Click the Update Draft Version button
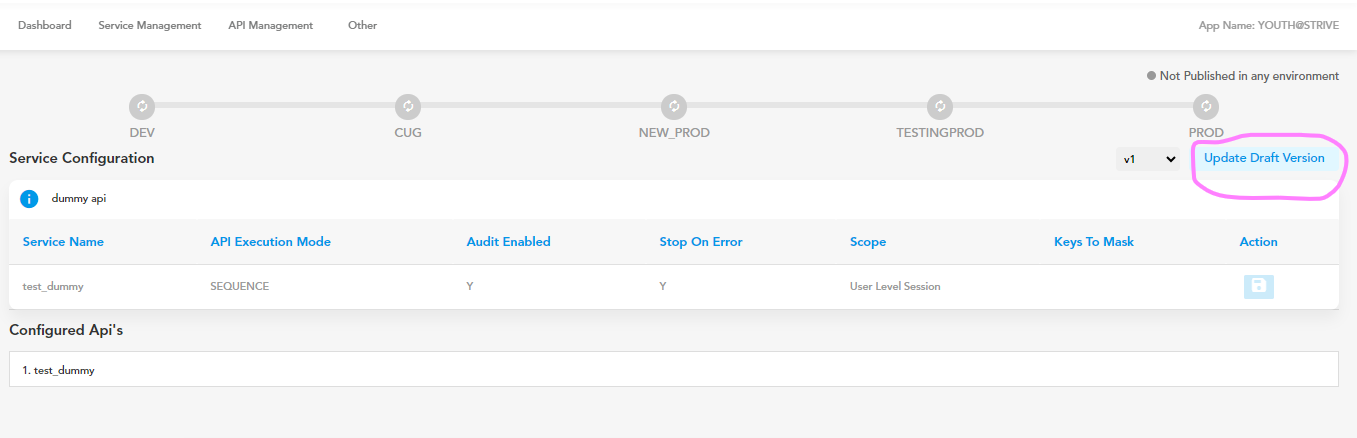1357x438 pixels. click(x=1264, y=159)
